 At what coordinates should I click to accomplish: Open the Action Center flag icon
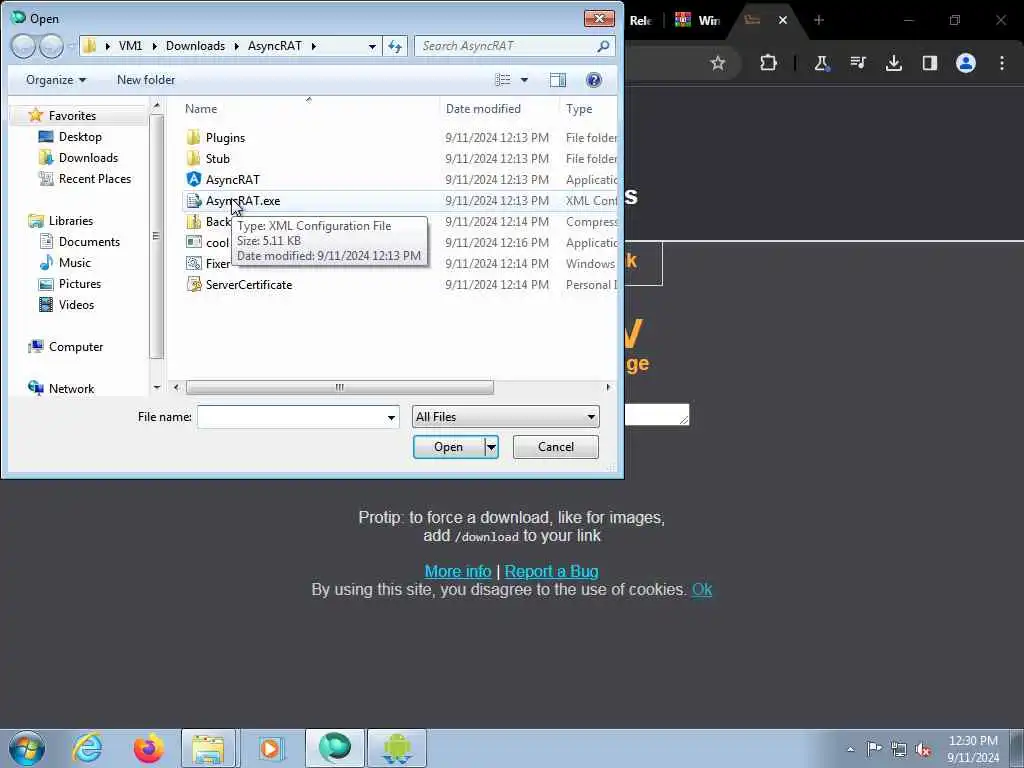click(x=874, y=749)
